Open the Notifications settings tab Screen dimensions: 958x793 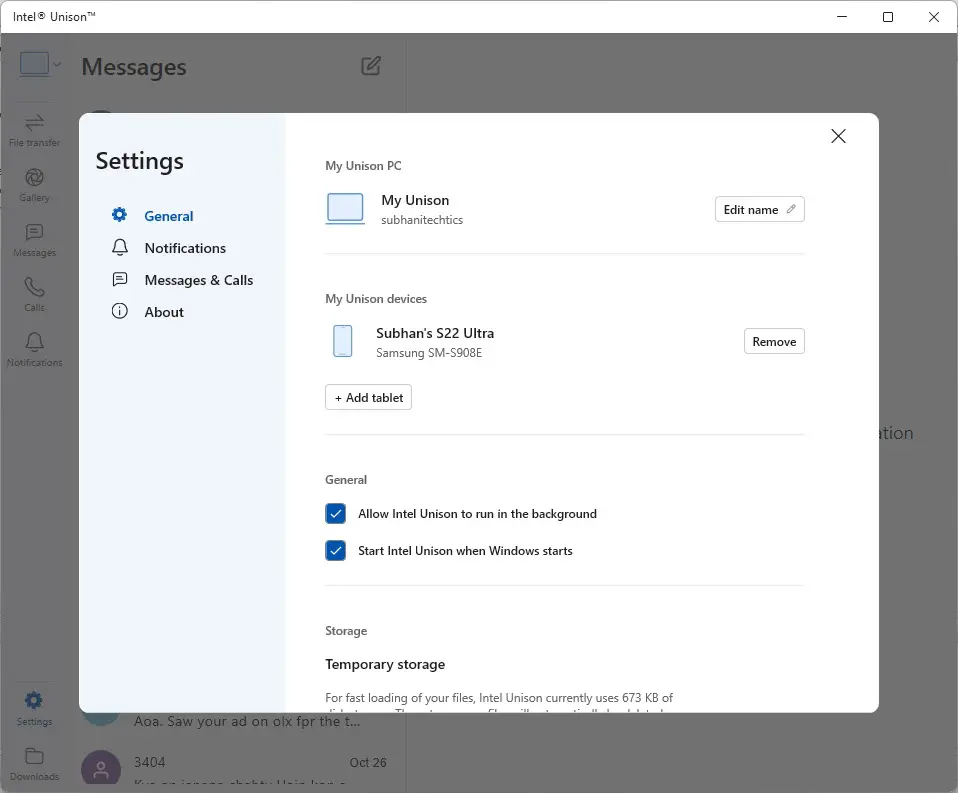click(185, 248)
